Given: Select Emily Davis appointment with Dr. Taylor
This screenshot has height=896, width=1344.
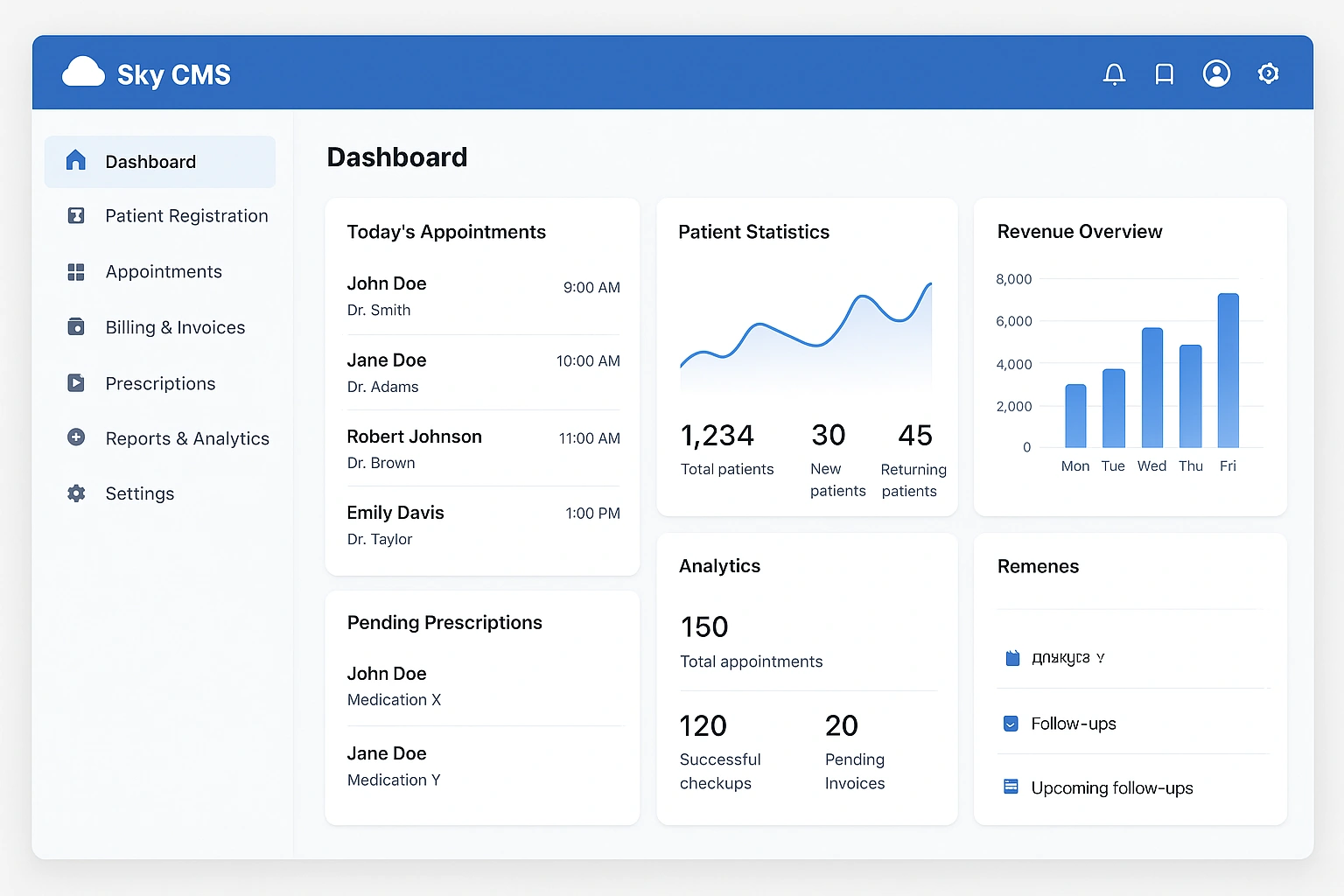Looking at the screenshot, I should click(x=482, y=525).
